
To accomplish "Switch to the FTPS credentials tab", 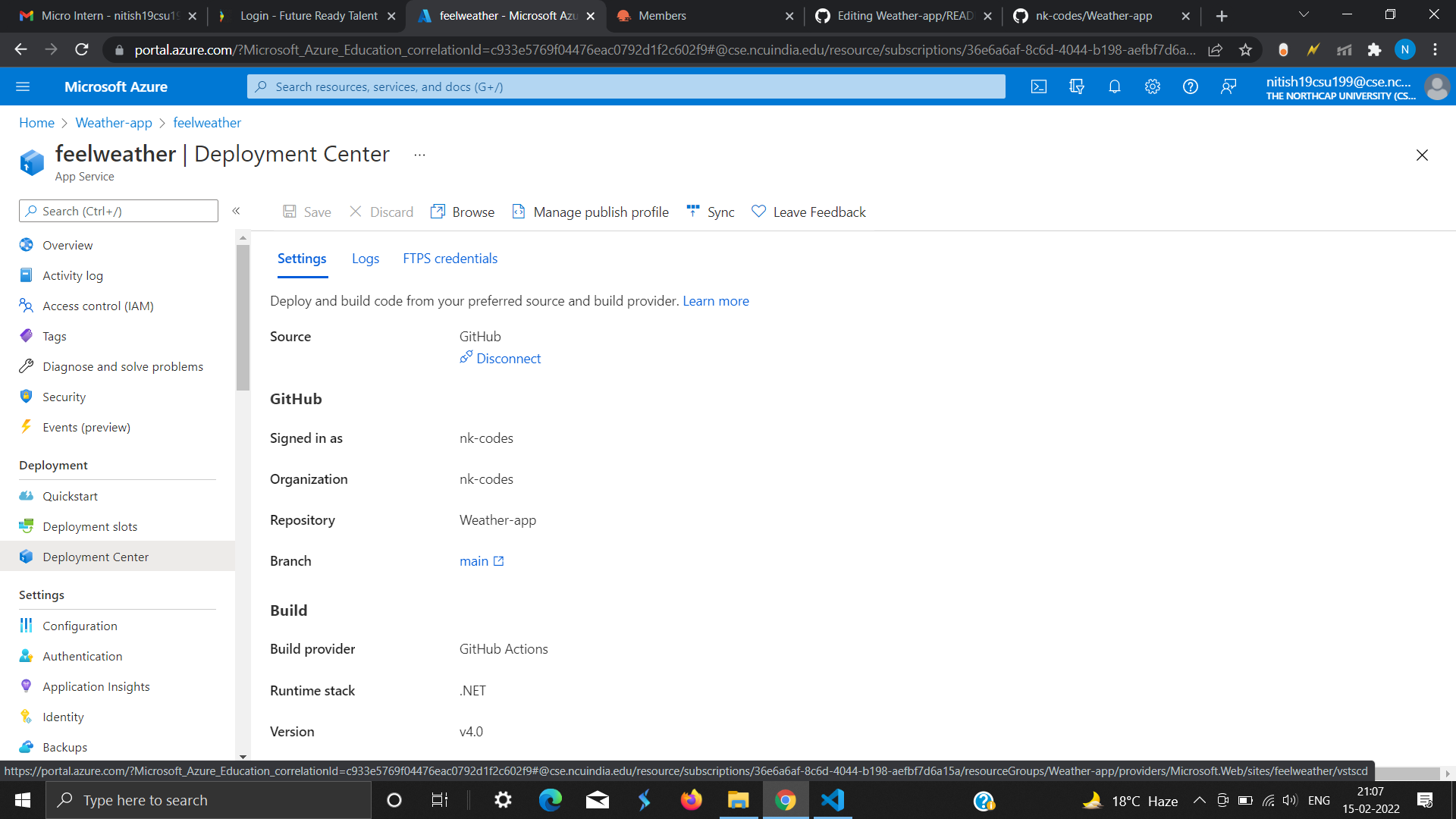I will point(450,259).
